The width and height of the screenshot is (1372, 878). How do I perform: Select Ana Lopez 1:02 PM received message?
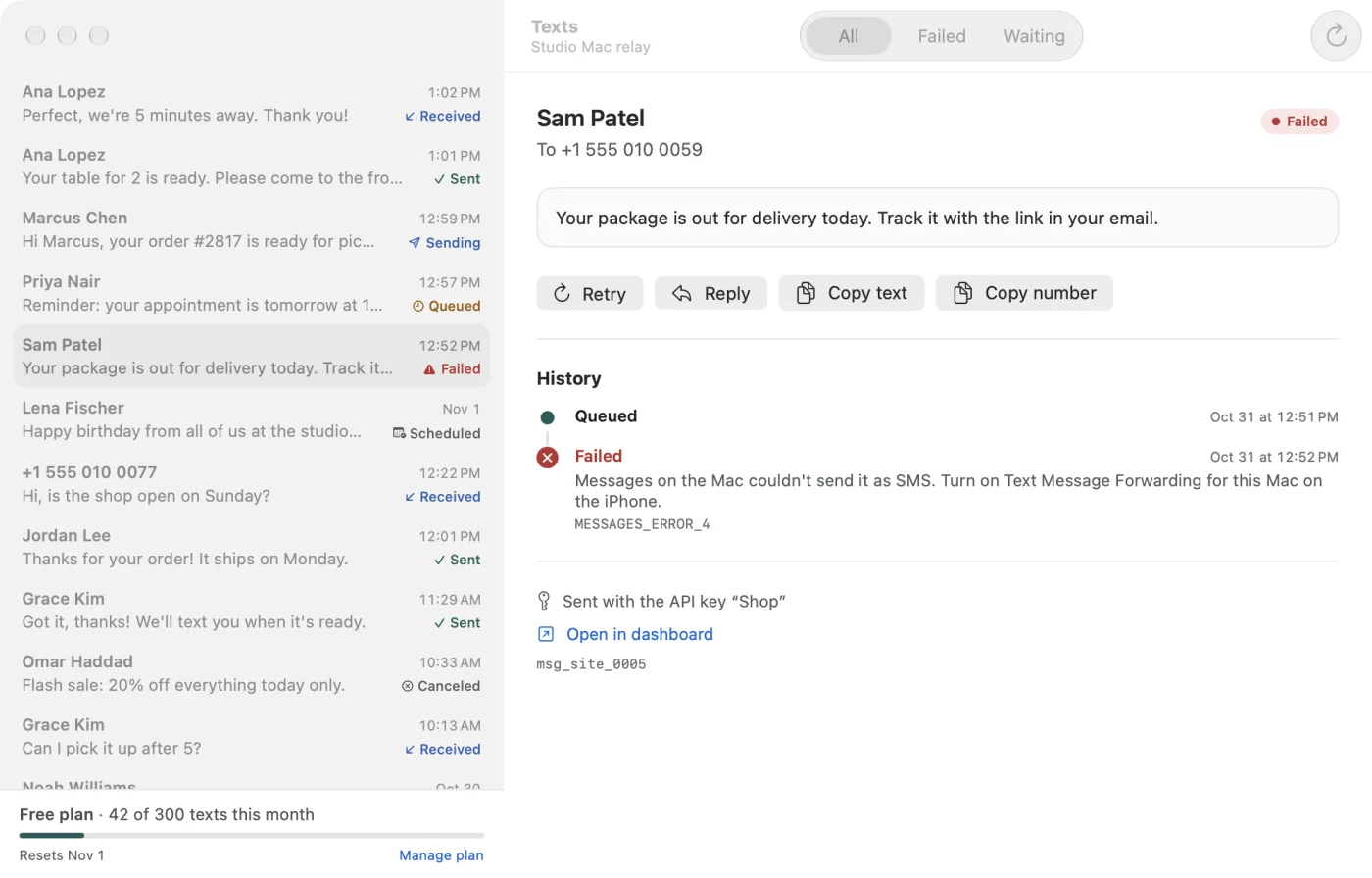tap(251, 104)
